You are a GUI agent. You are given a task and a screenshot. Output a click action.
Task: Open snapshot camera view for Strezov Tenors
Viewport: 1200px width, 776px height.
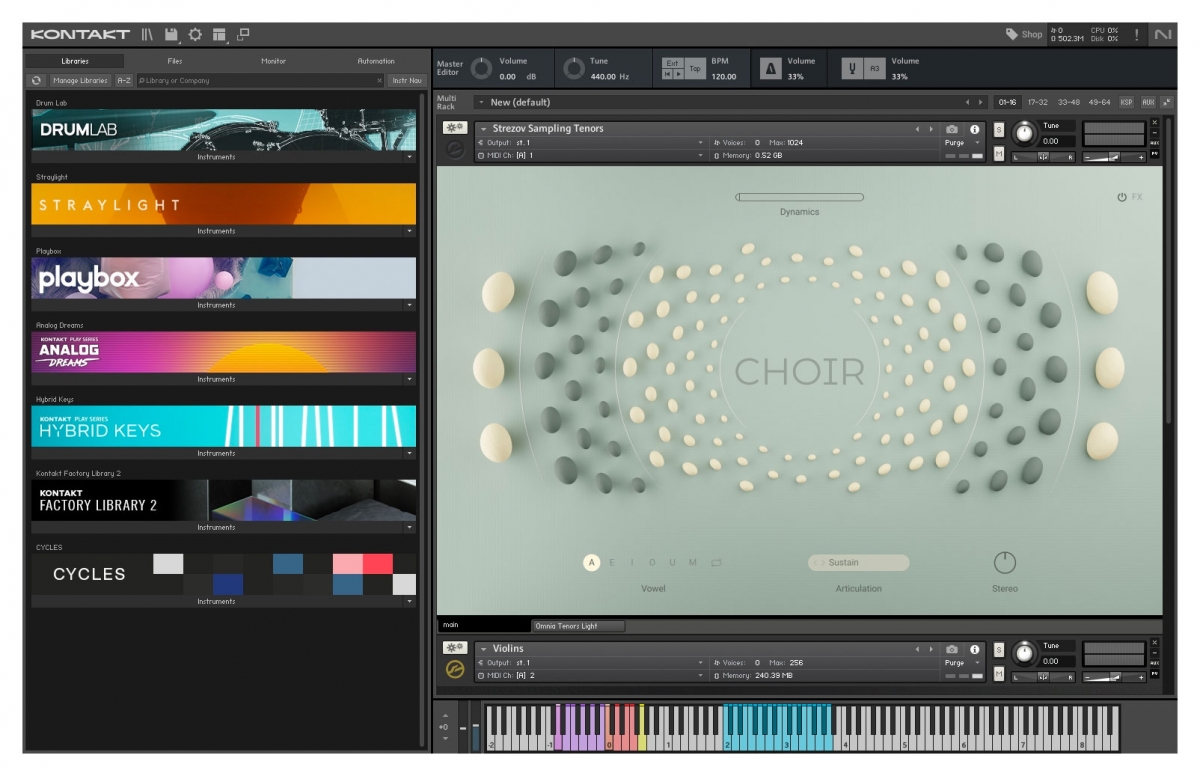point(952,129)
